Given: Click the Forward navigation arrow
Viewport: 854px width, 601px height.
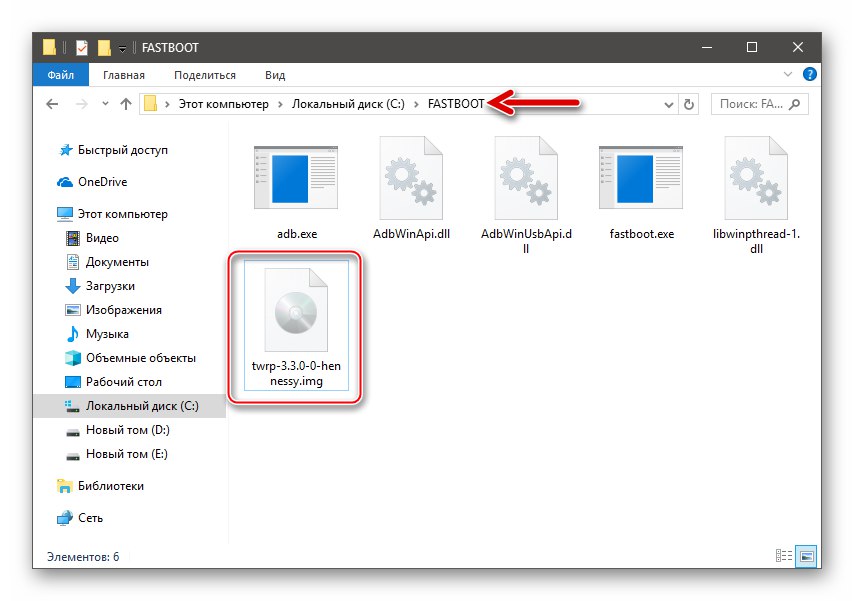Looking at the screenshot, I should pyautogui.click(x=81, y=104).
